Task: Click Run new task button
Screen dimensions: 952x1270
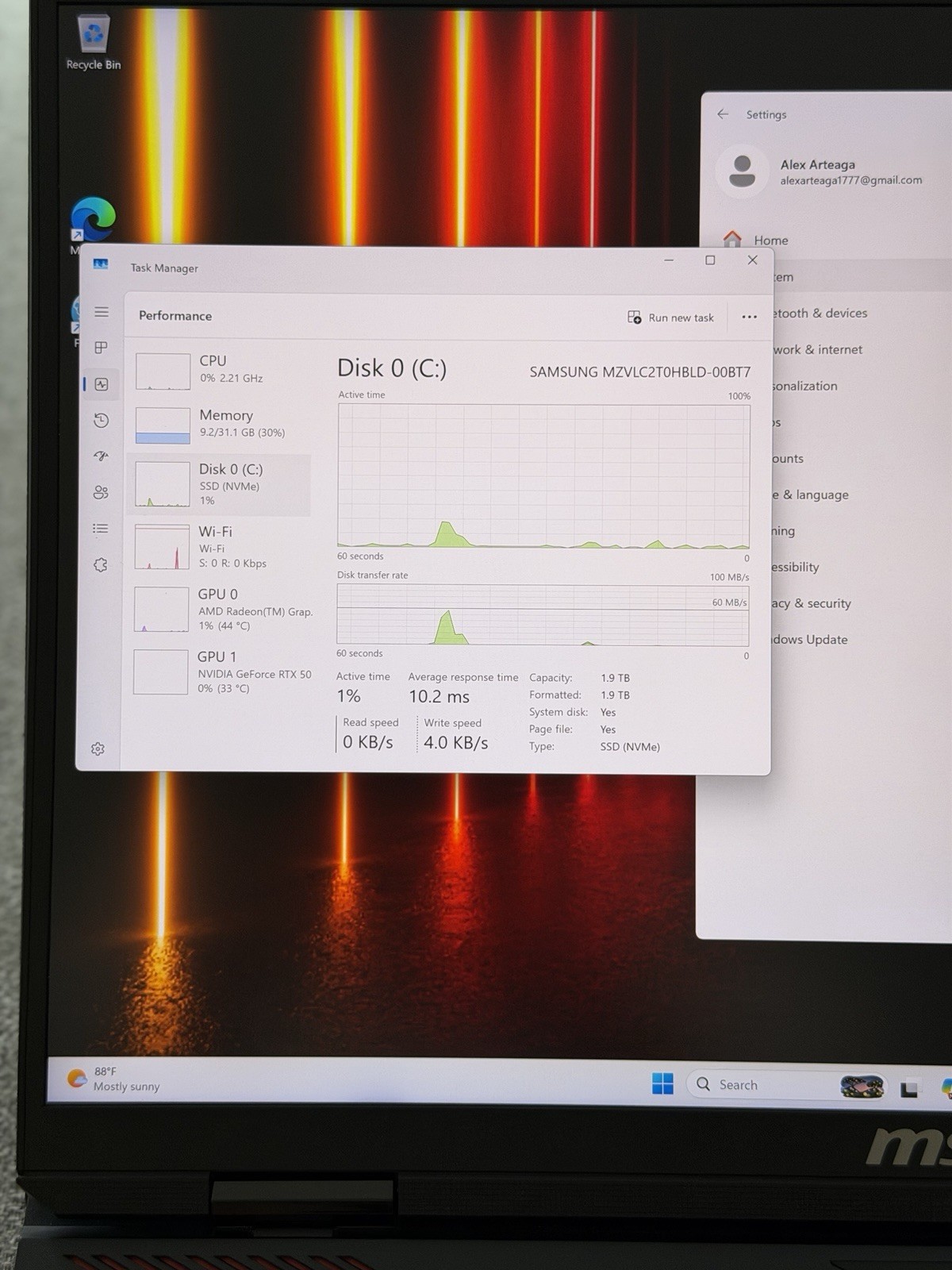Action: tap(671, 317)
